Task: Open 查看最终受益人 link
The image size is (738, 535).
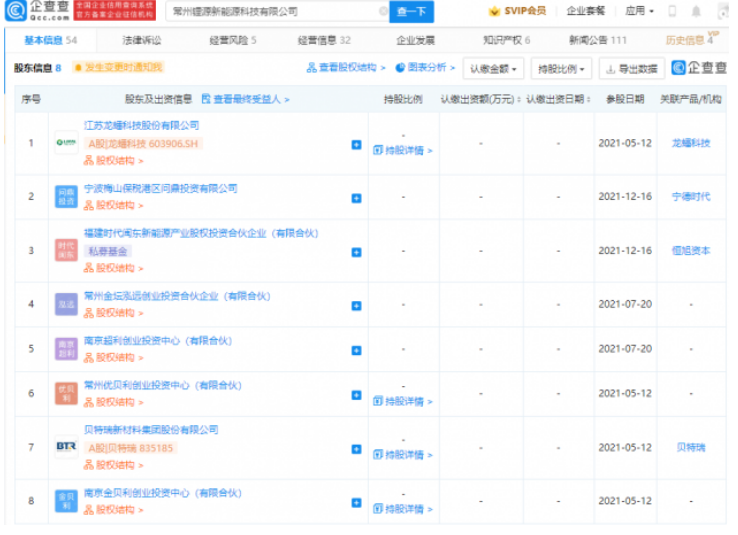Action: point(245,99)
